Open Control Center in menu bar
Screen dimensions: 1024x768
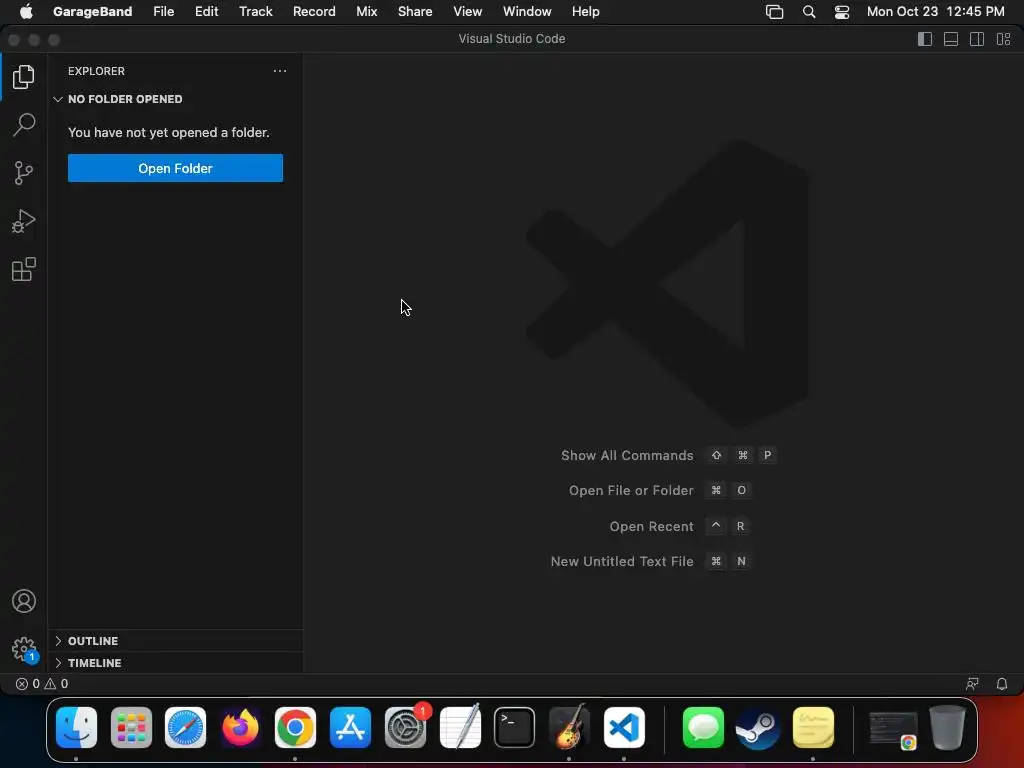(x=842, y=12)
